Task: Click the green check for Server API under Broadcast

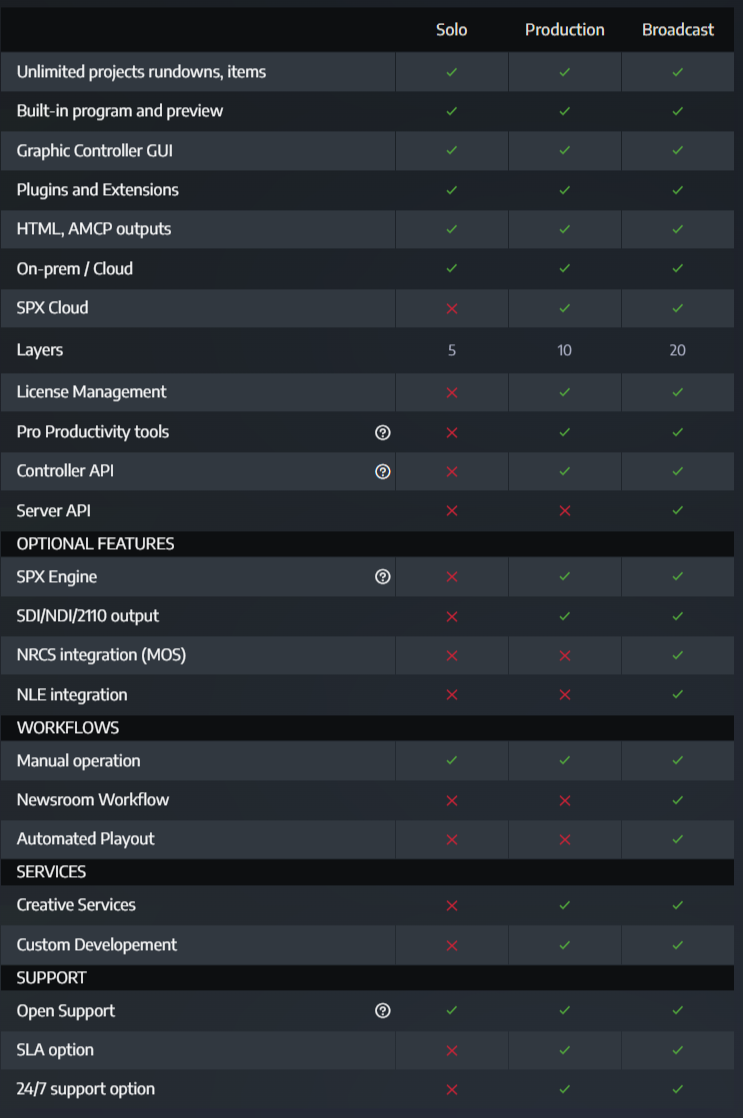Action: [x=678, y=511]
